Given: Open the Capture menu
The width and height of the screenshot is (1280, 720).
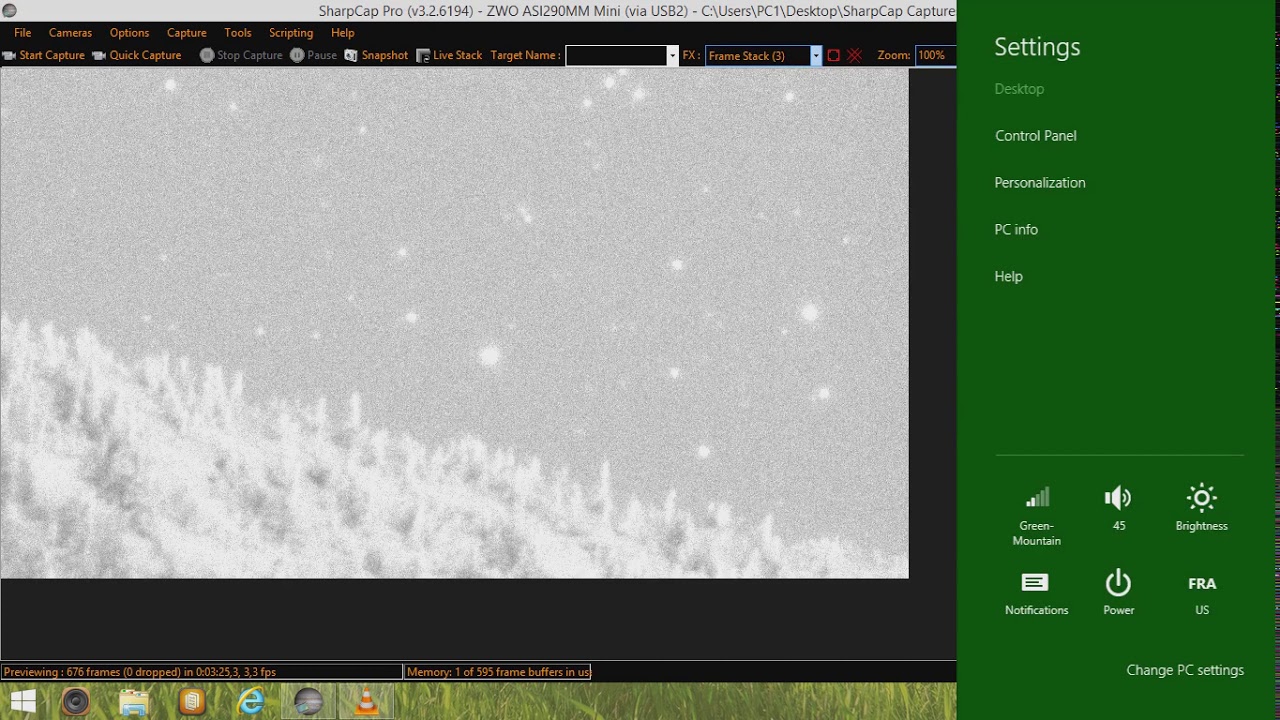Looking at the screenshot, I should pyautogui.click(x=186, y=33).
